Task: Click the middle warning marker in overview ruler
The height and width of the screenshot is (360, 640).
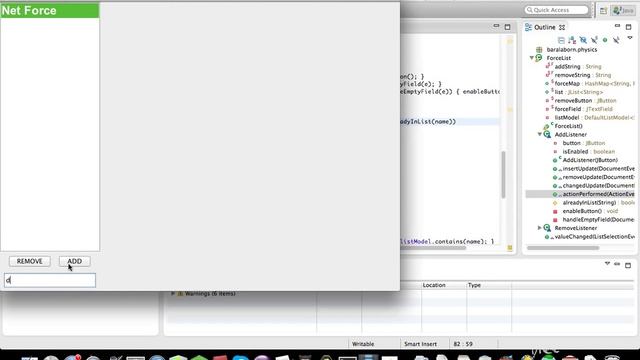Action: 510,109
